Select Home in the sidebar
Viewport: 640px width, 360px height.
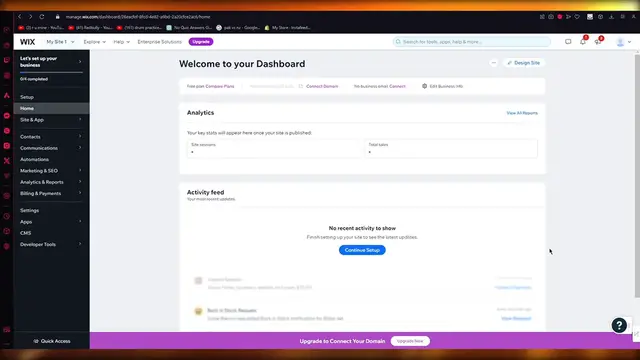(x=51, y=108)
